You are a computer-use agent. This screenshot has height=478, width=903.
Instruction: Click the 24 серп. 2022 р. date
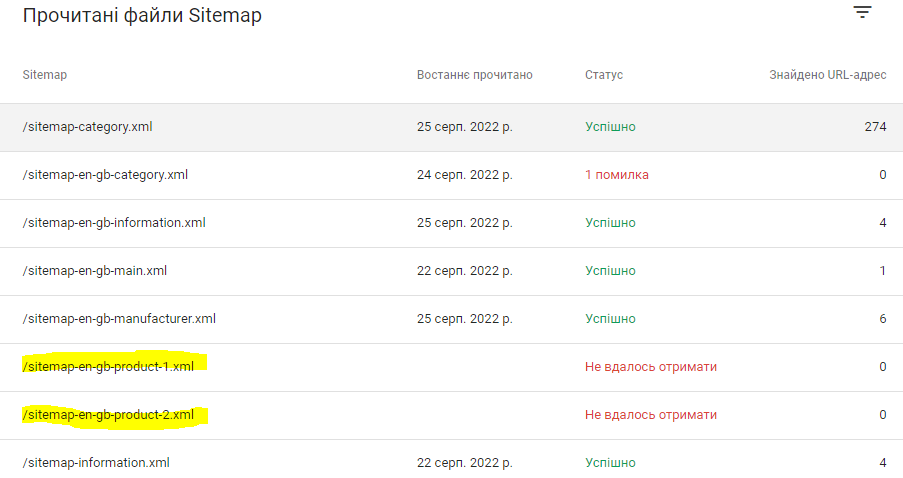point(465,174)
